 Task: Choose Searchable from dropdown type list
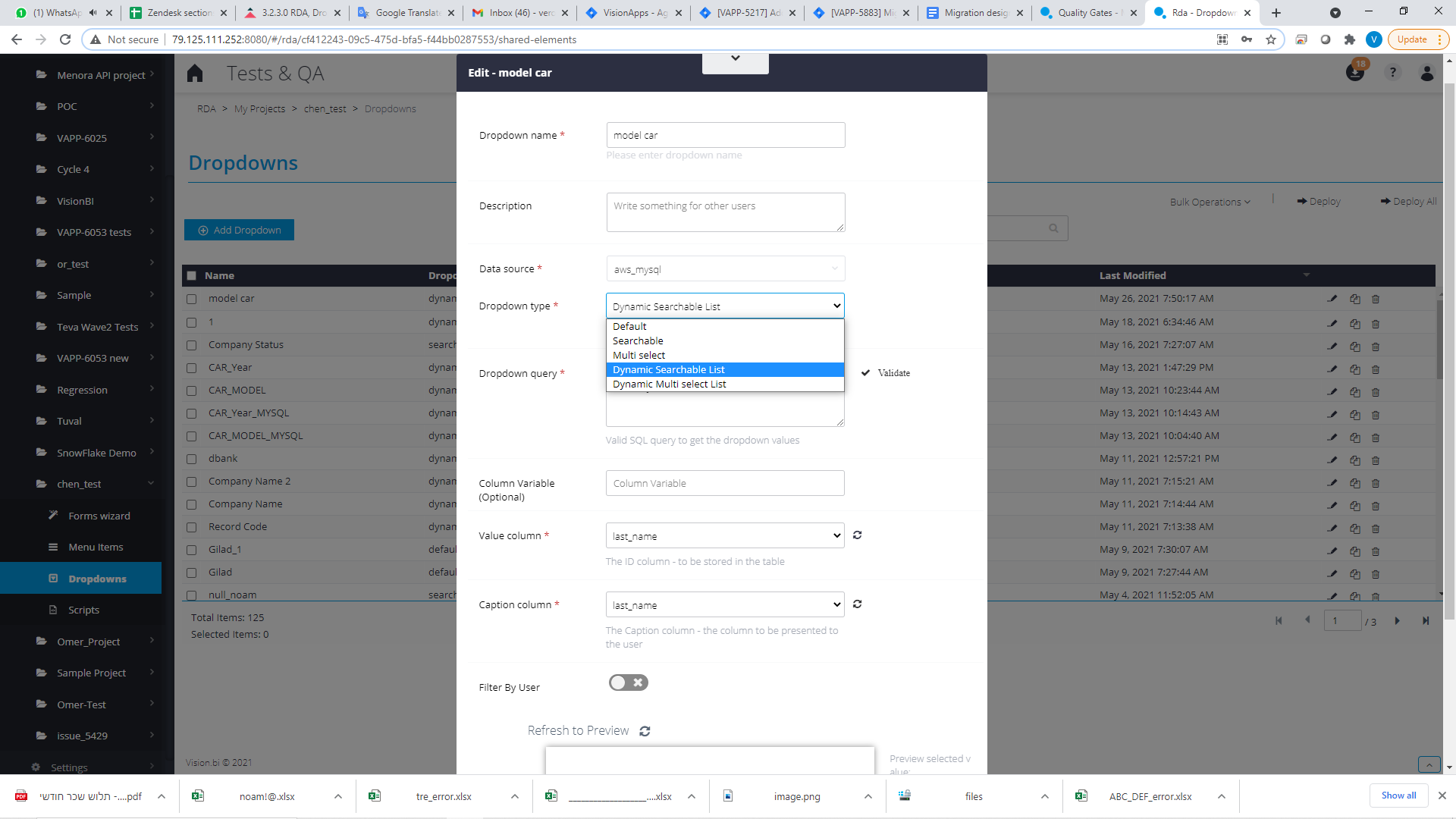[725, 340]
